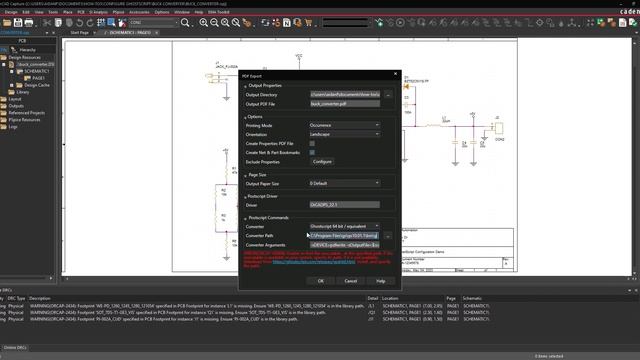
Task: Click the Output PDF File field
Action: [x=345, y=104]
